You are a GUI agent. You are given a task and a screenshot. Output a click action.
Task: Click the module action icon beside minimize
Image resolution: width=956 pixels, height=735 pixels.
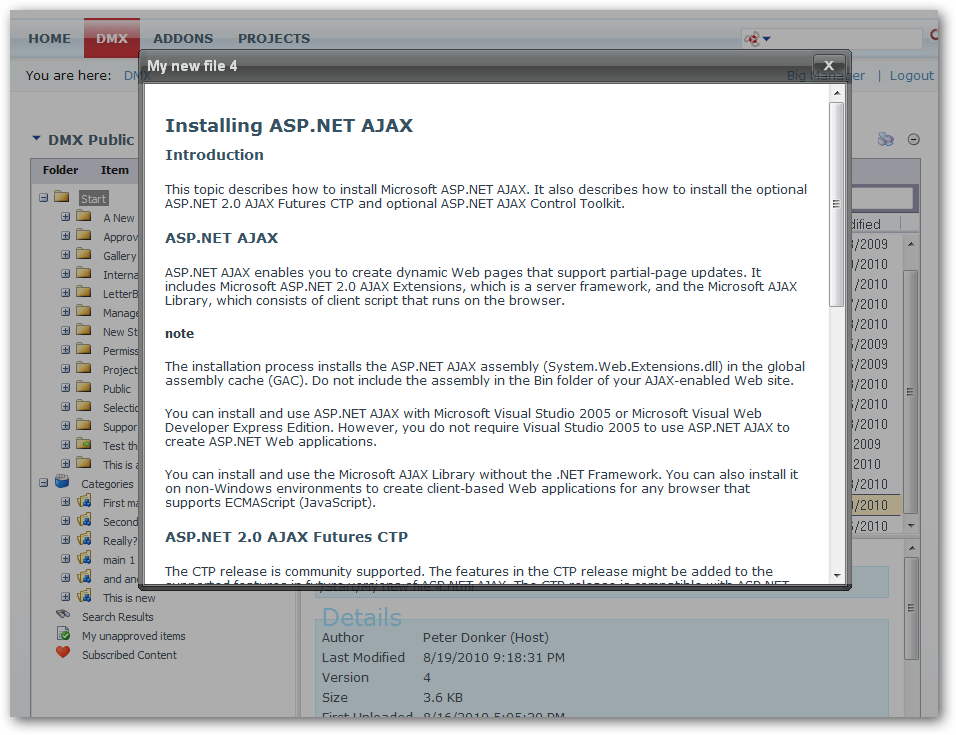[x=885, y=140]
